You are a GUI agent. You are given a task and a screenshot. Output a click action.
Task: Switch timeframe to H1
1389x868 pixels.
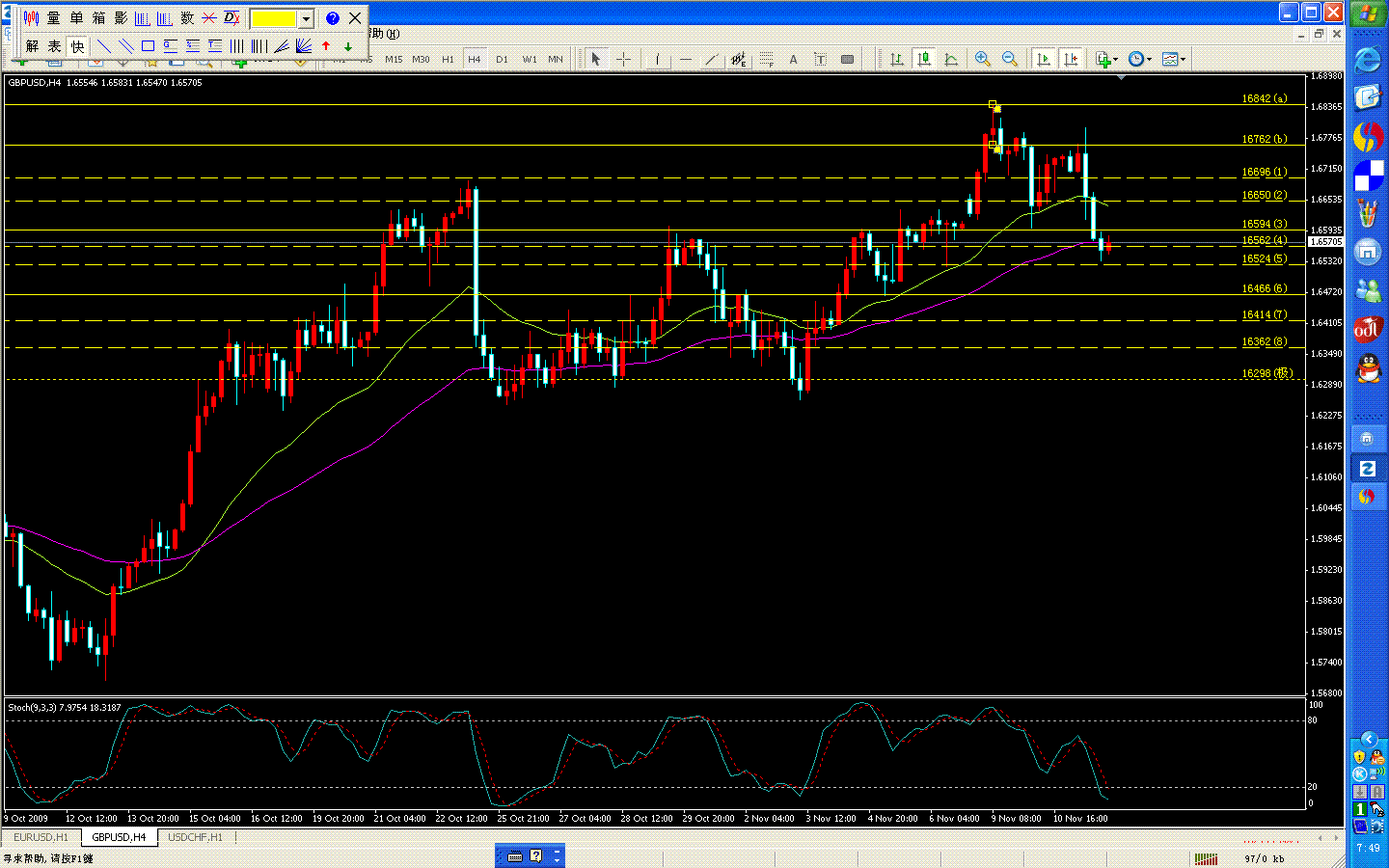pyautogui.click(x=448, y=59)
